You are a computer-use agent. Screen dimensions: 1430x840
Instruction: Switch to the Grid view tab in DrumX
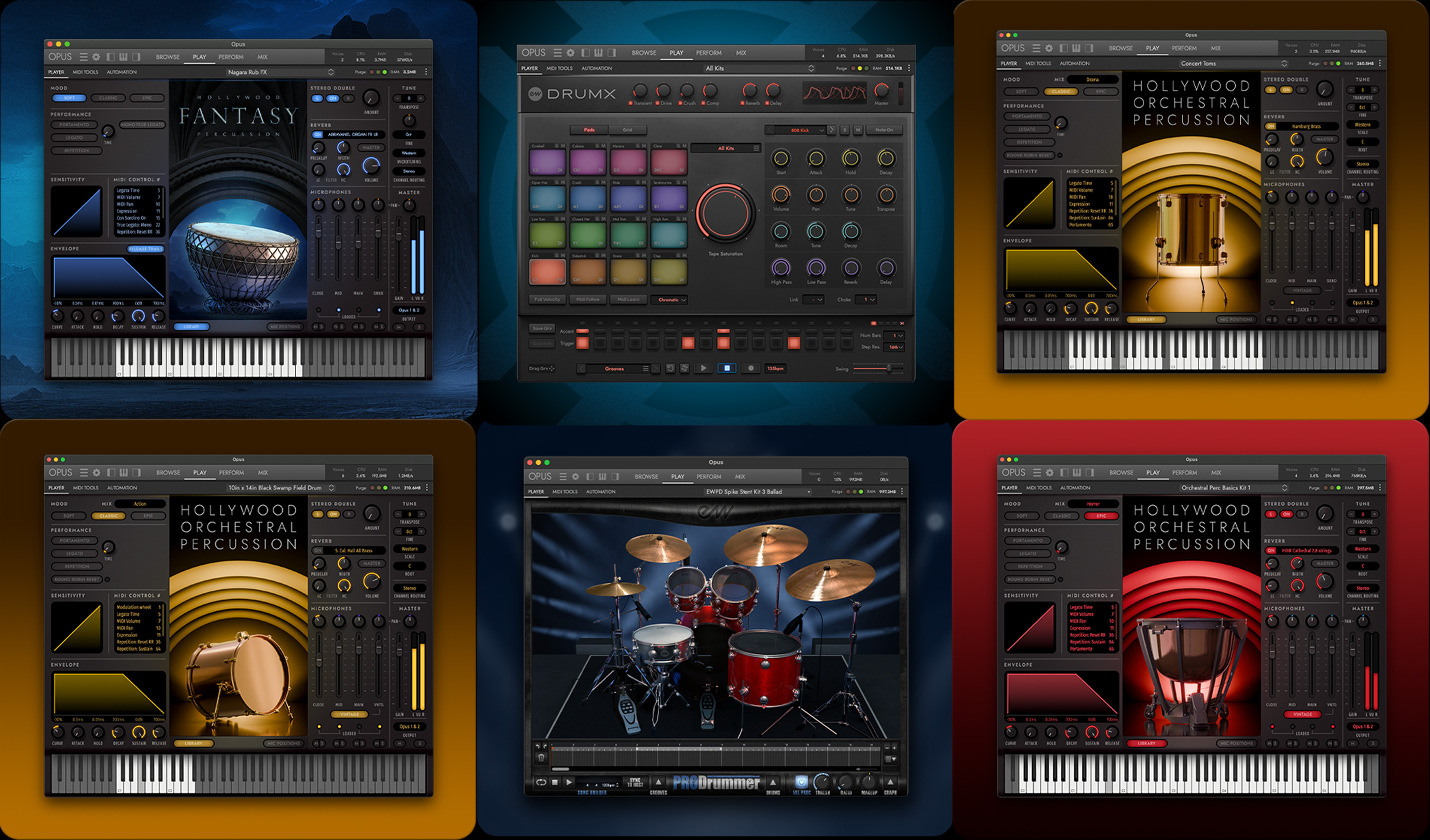(x=627, y=130)
